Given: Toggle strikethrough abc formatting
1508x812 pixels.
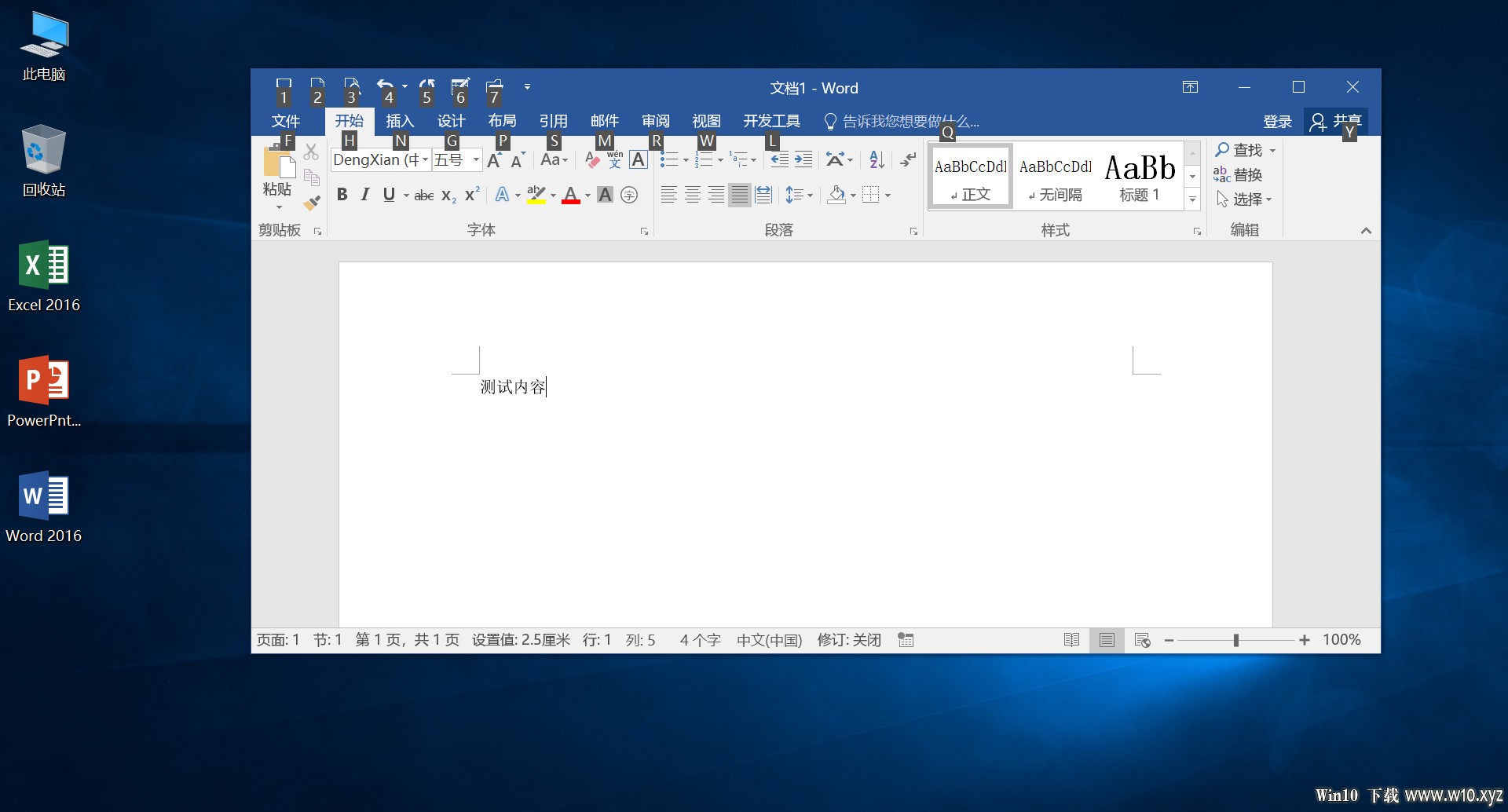Looking at the screenshot, I should point(424,196).
